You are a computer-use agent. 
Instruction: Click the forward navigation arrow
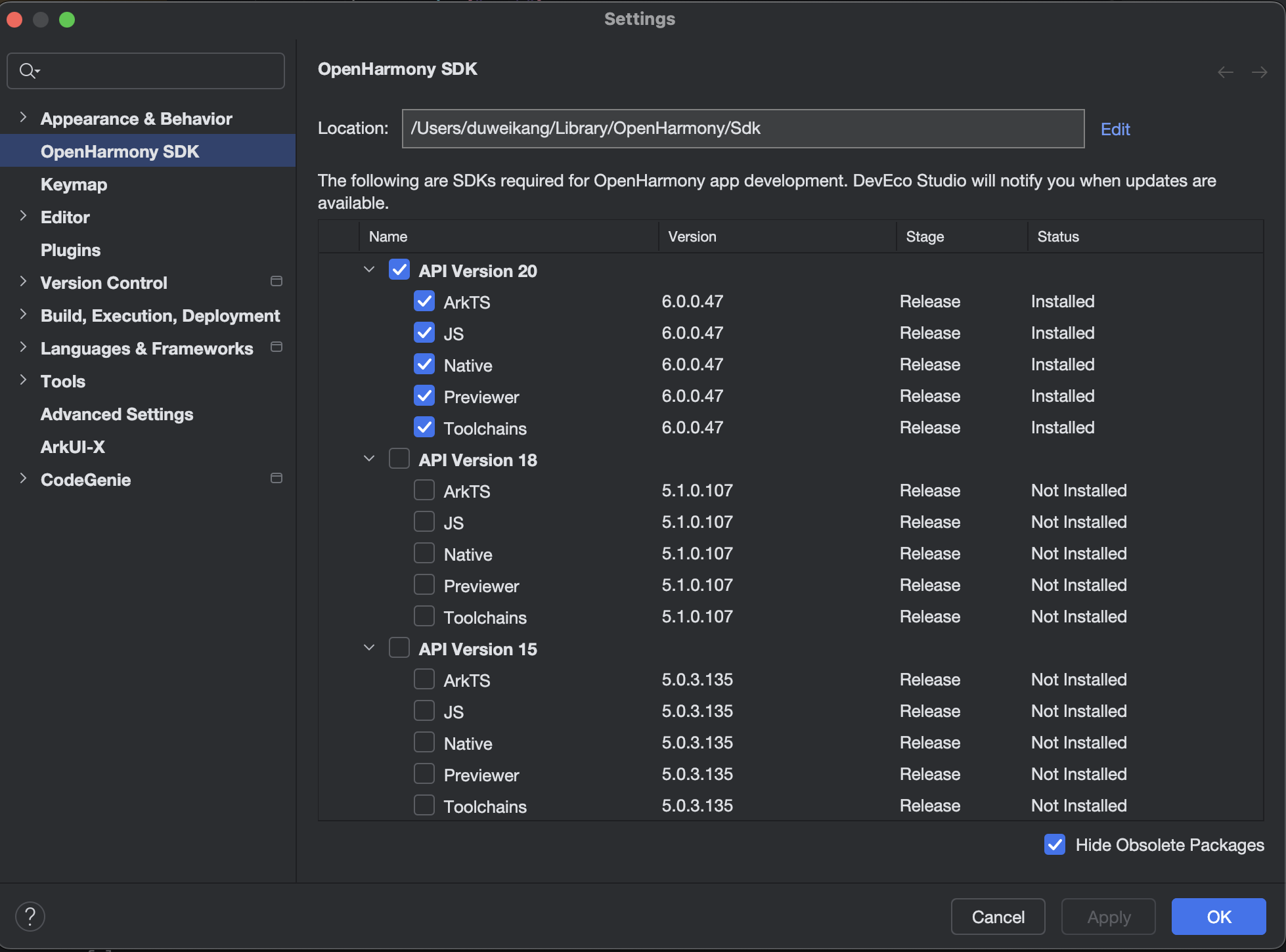coord(1259,72)
